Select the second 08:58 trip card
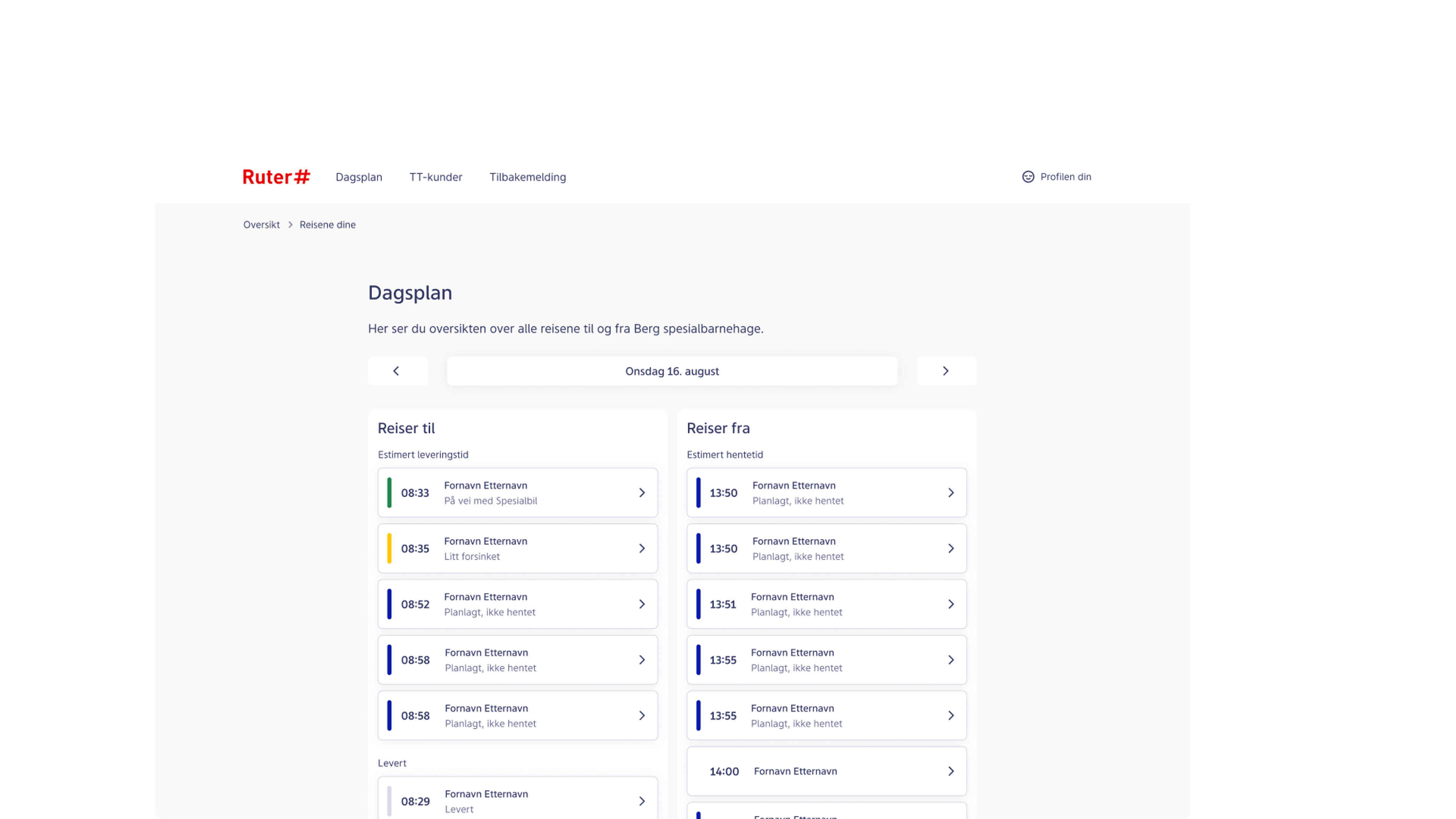1456x819 pixels. tap(517, 715)
